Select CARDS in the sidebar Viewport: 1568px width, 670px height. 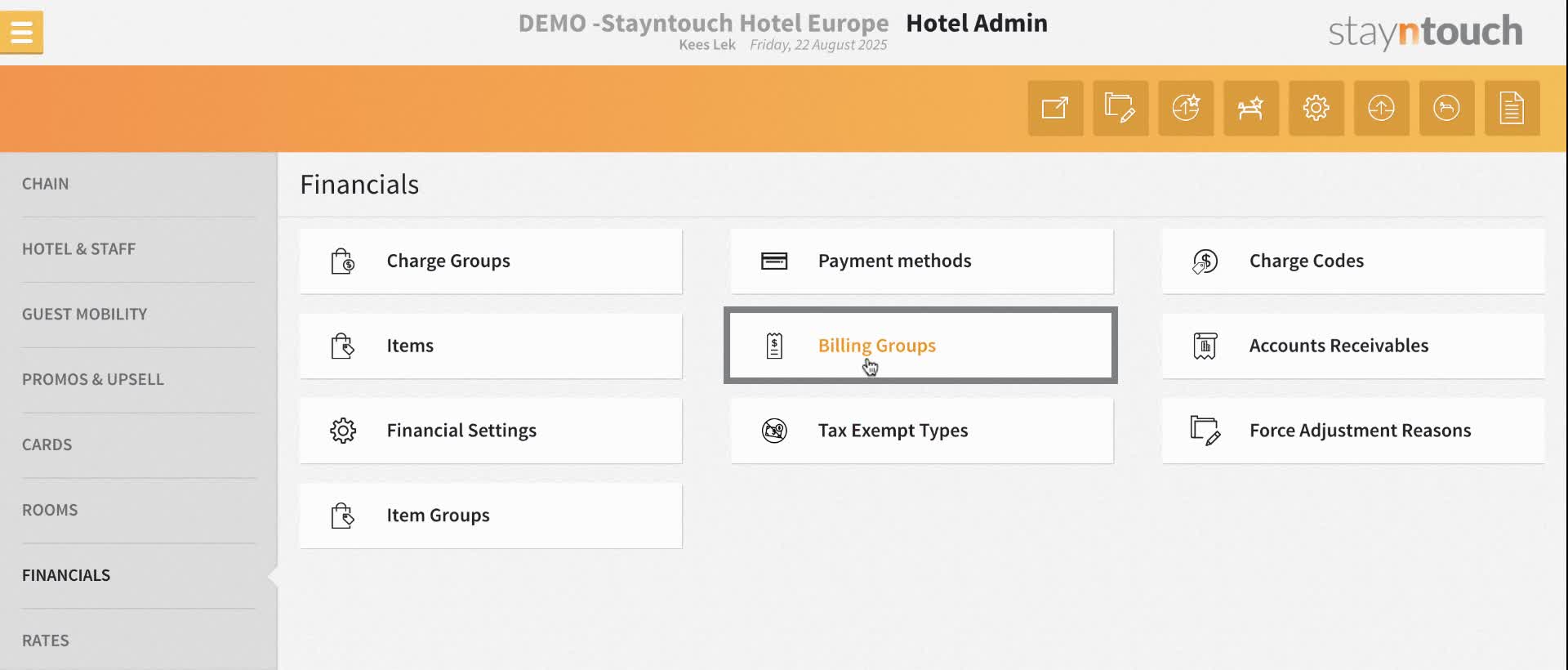tap(47, 445)
